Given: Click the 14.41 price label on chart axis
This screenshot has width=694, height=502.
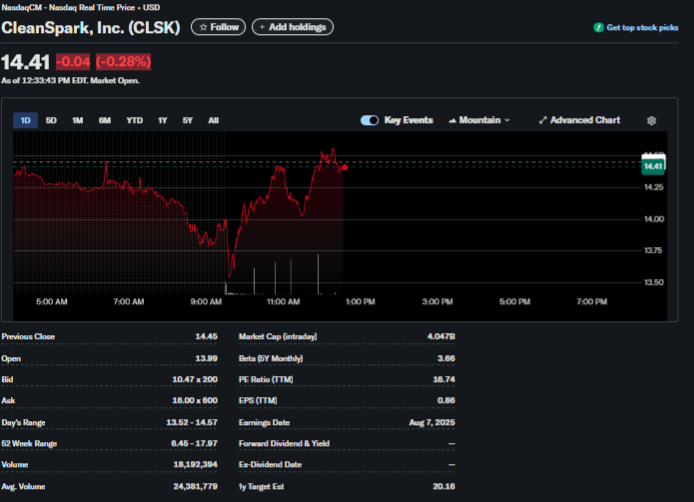Looking at the screenshot, I should (653, 166).
